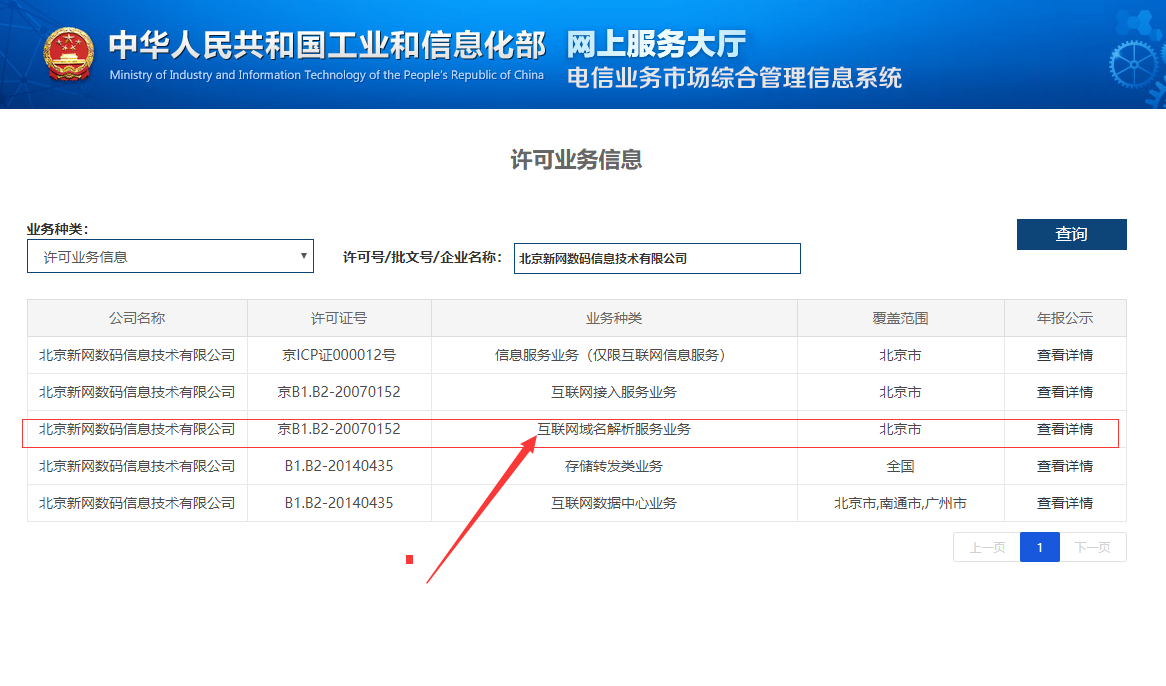1166x686 pixels.
Task: Click the 覆盖范围 column header
Action: pyautogui.click(x=901, y=318)
